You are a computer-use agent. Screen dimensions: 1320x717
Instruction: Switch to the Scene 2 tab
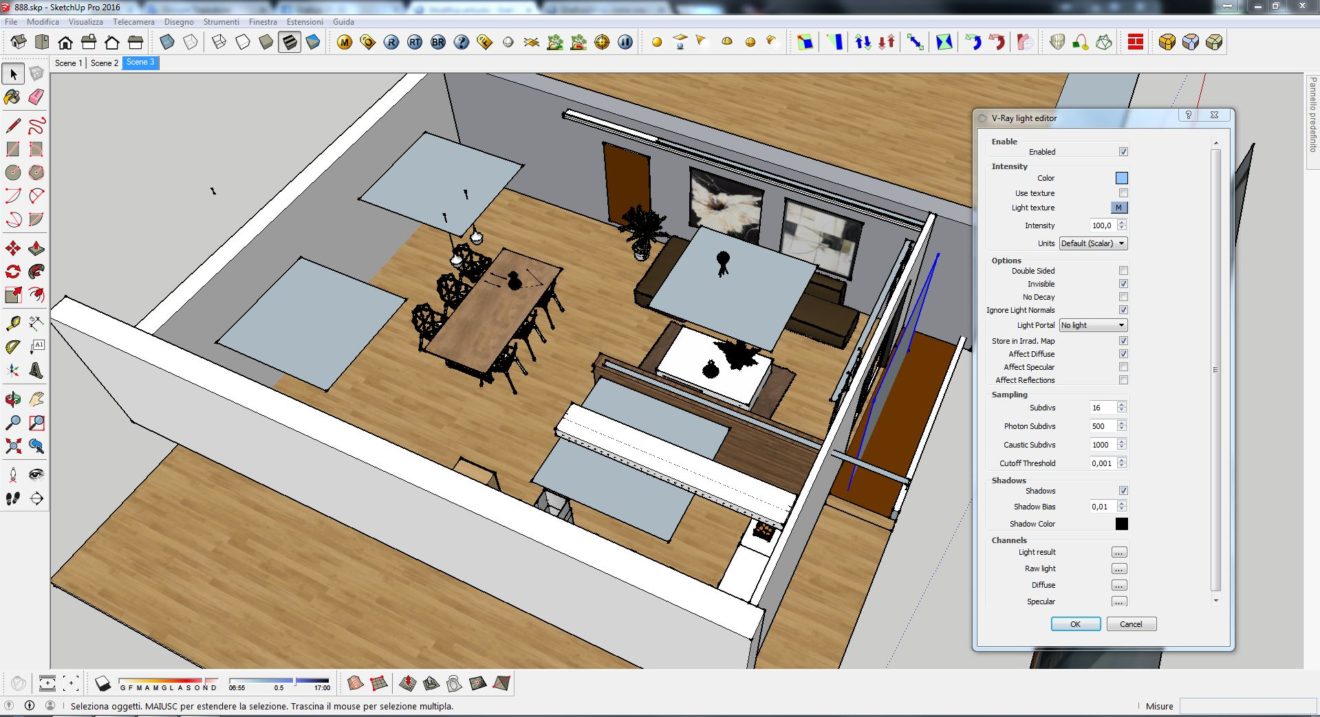[104, 63]
